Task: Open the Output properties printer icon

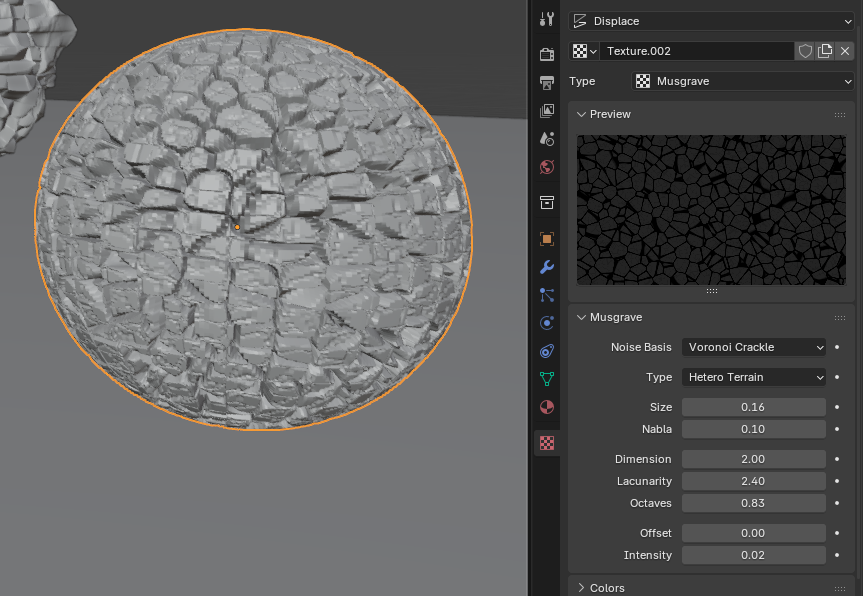Action: coord(546,82)
